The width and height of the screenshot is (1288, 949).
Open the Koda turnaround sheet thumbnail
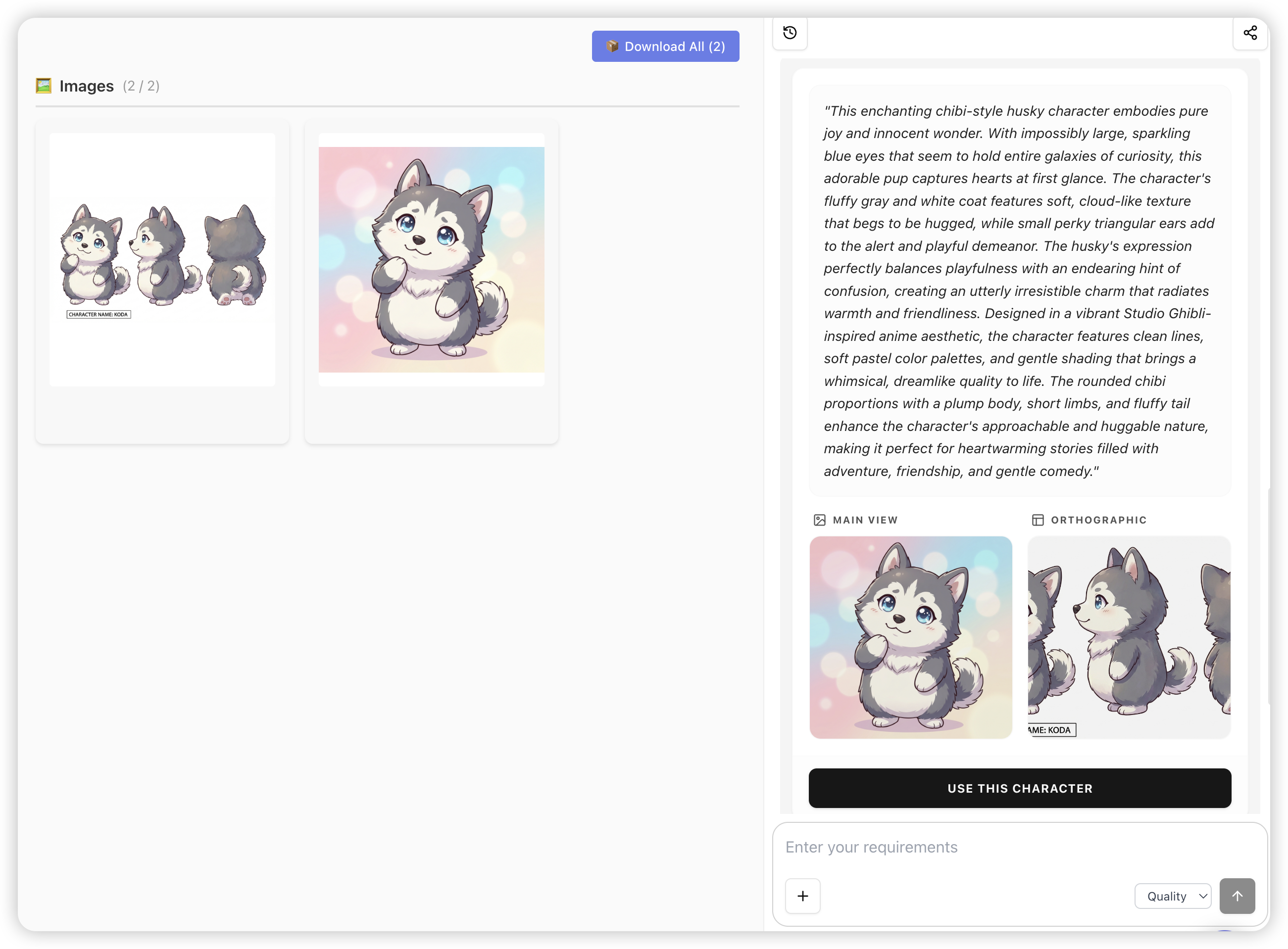click(x=162, y=260)
